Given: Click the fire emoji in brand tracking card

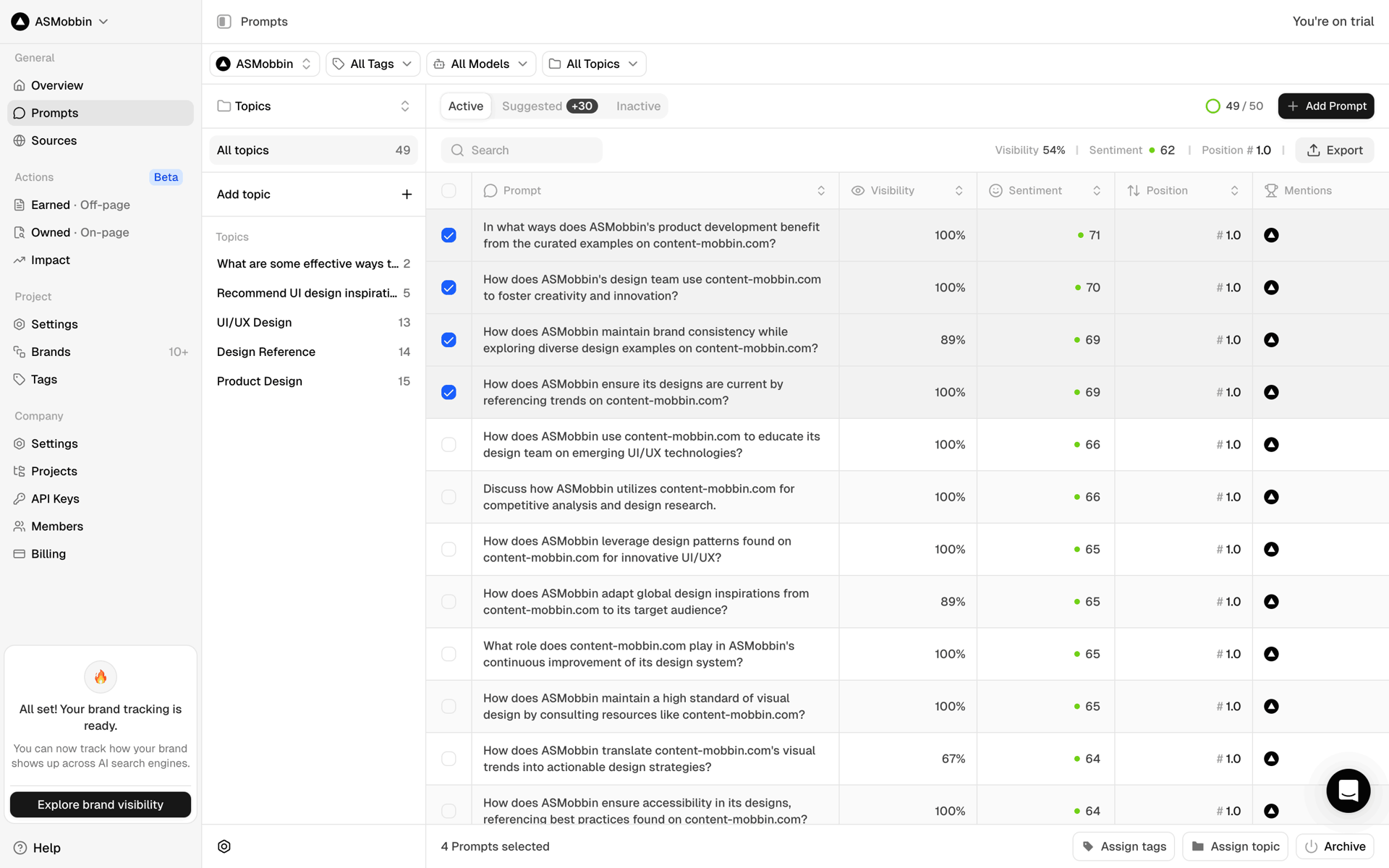Looking at the screenshot, I should coord(101,676).
